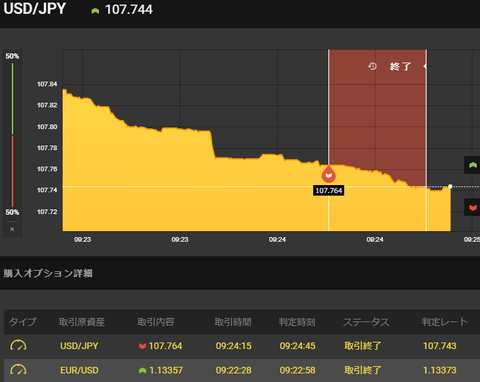Click the current rate 107.744
480x382 pixels.
click(129, 10)
